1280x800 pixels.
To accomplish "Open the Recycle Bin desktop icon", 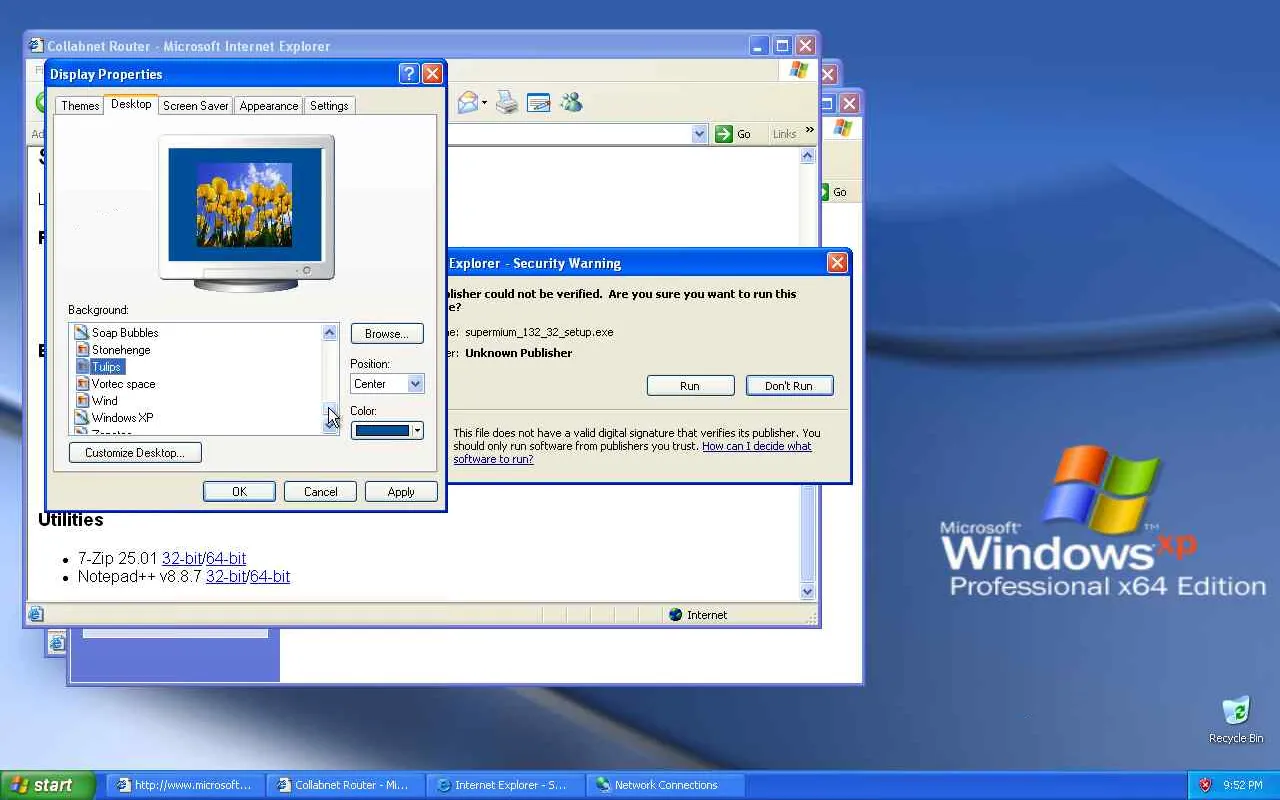I will click(x=1236, y=711).
